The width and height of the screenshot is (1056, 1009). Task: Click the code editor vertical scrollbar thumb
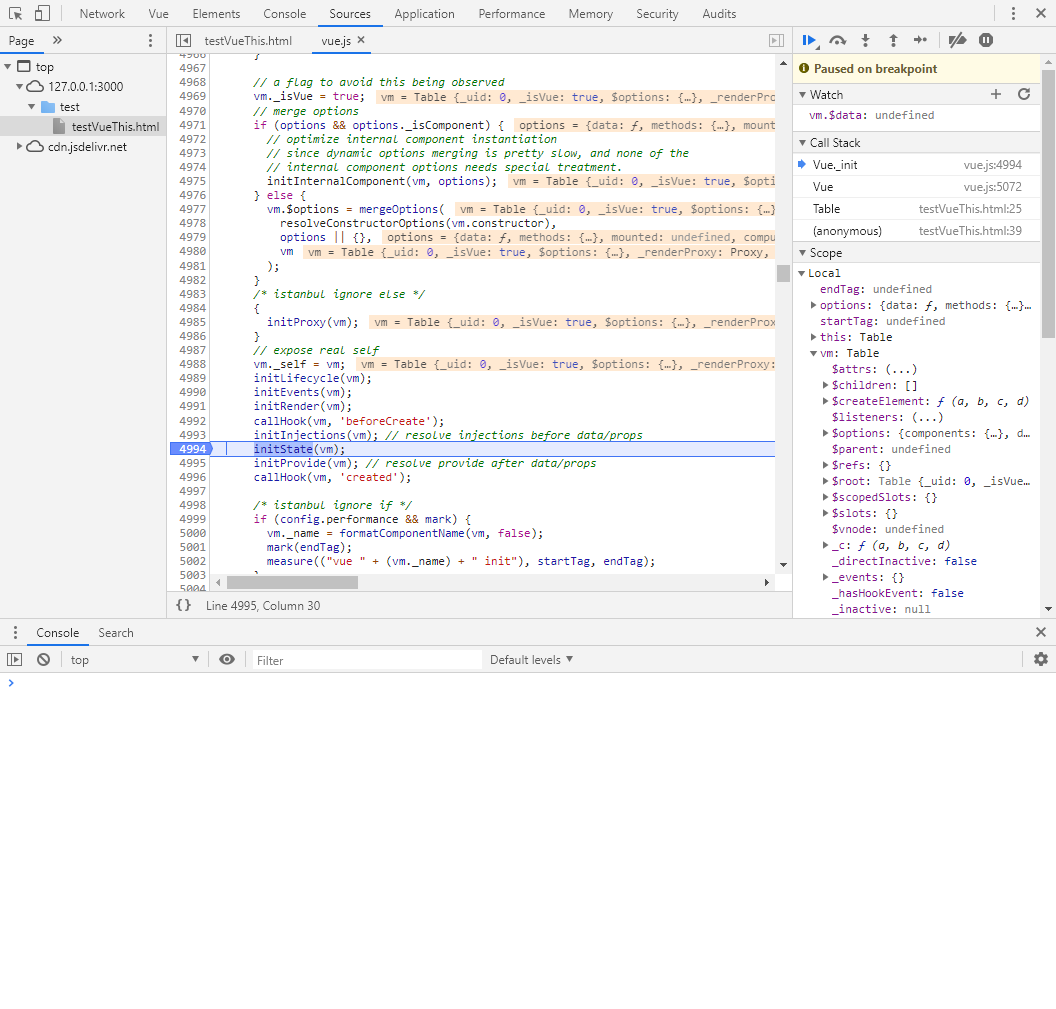[x=783, y=273]
